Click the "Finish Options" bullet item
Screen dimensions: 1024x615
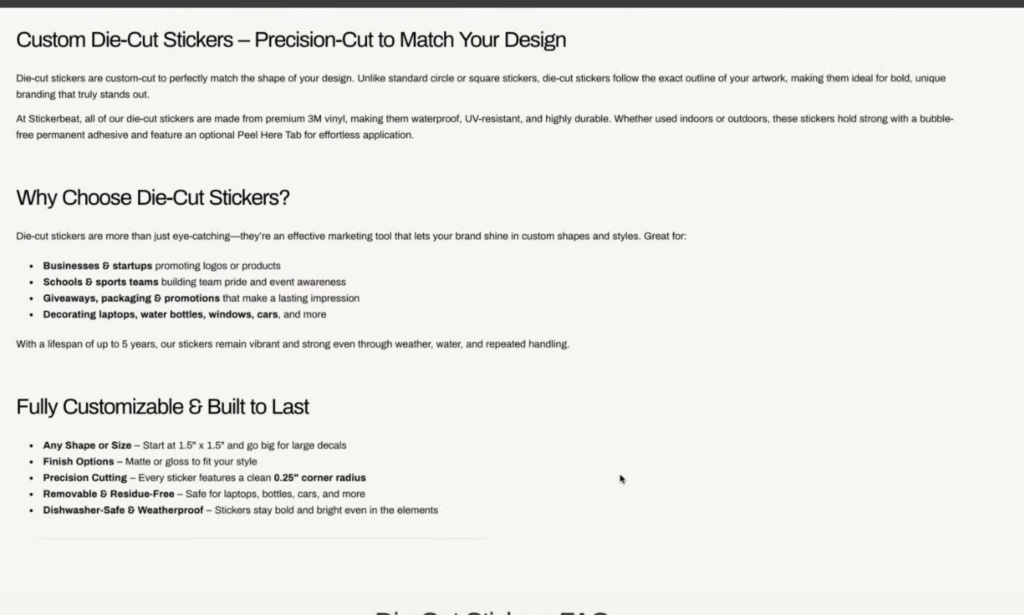79,461
